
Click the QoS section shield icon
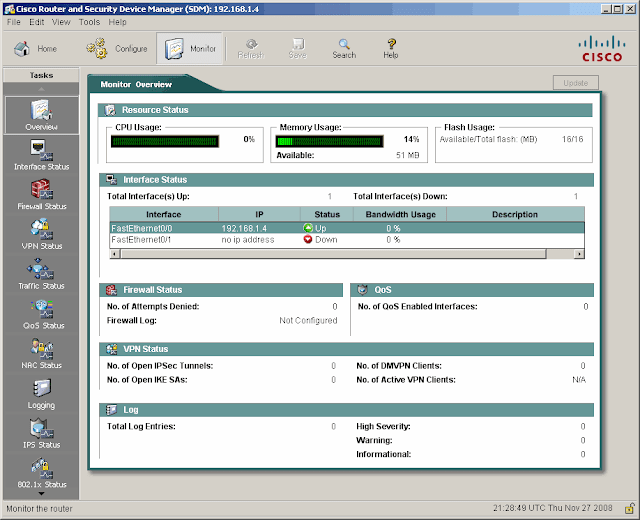pyautogui.click(x=362, y=290)
